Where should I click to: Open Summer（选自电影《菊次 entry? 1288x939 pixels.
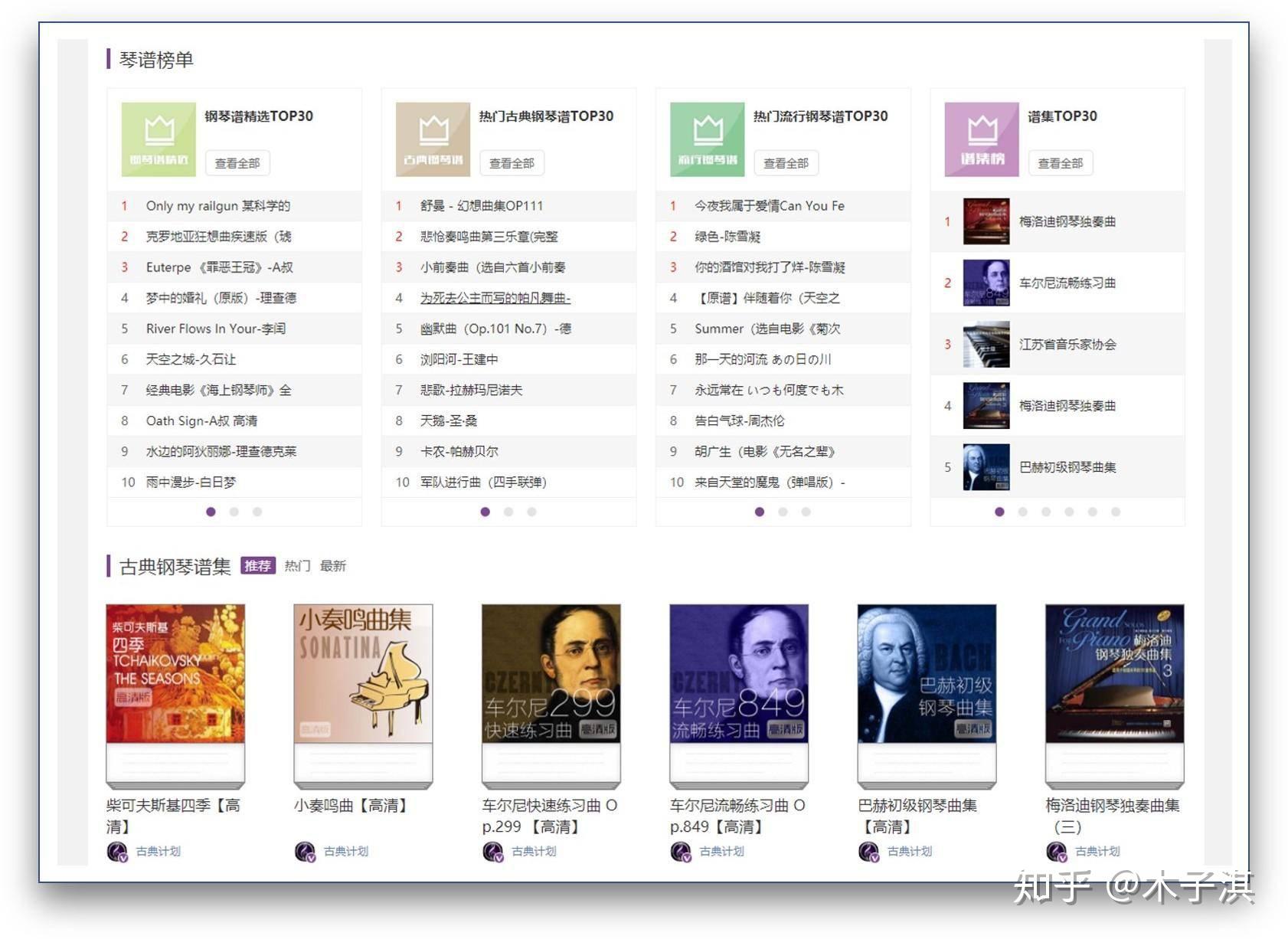click(767, 329)
